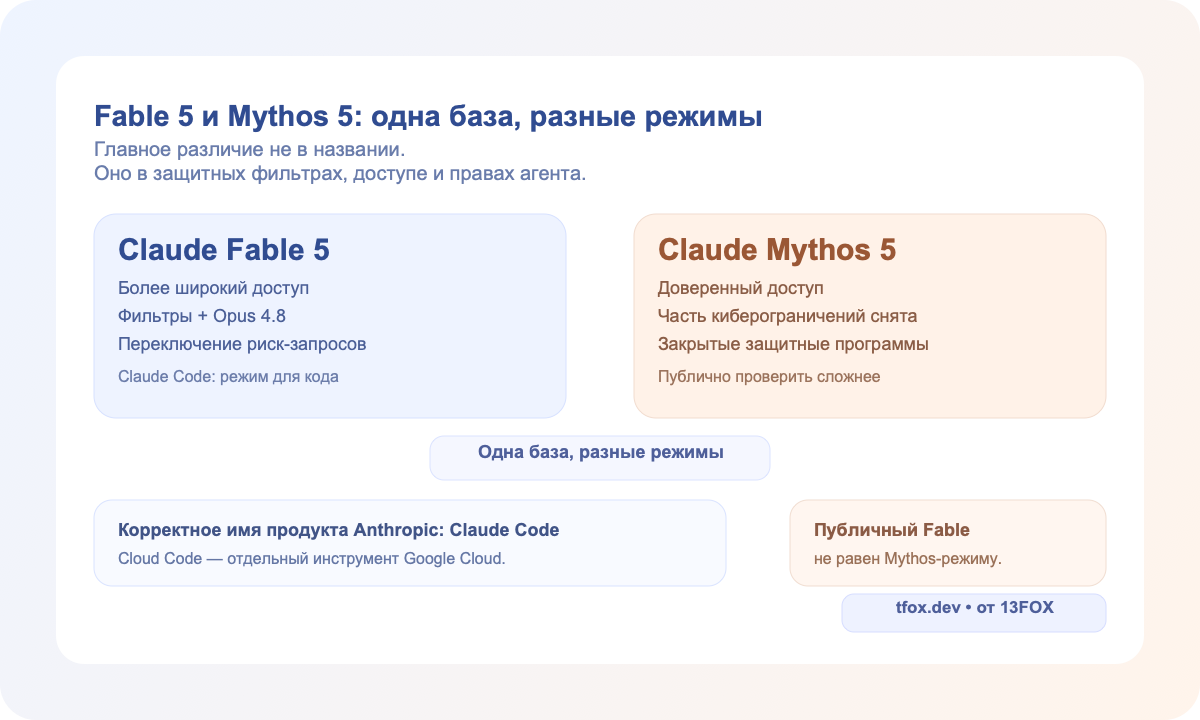Image resolution: width=1200 pixels, height=720 pixels.
Task: Click the line 'Переключение риск-запросов'
Action: (x=242, y=344)
